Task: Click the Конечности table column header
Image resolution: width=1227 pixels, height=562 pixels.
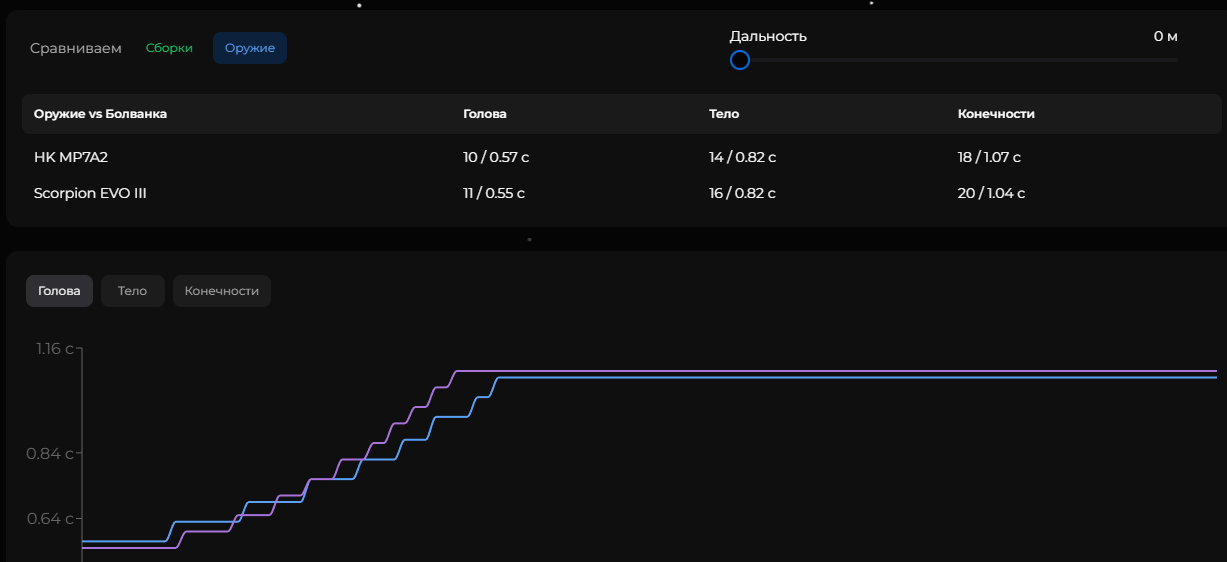Action: coord(996,114)
